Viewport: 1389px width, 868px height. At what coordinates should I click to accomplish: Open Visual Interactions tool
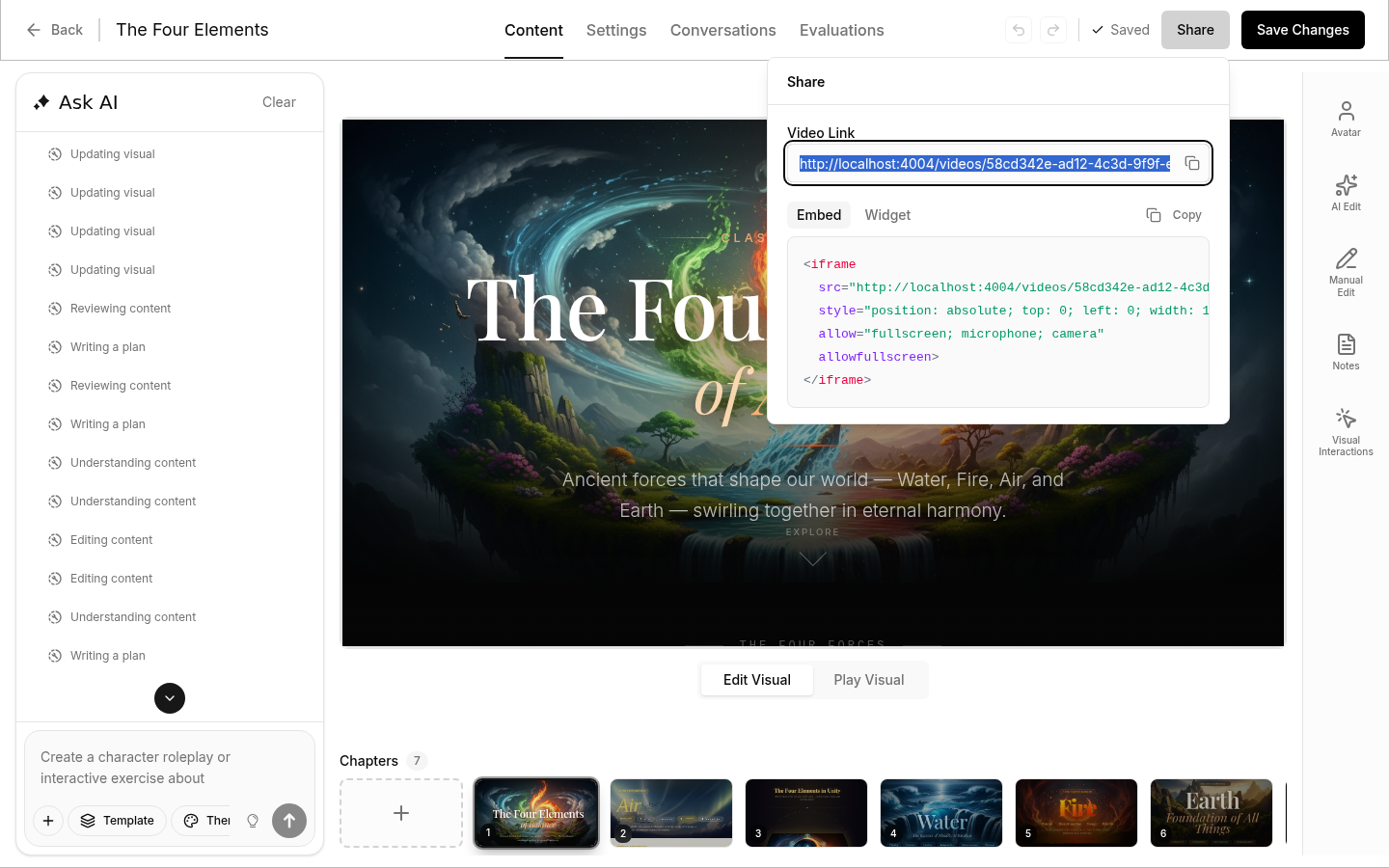click(x=1346, y=430)
